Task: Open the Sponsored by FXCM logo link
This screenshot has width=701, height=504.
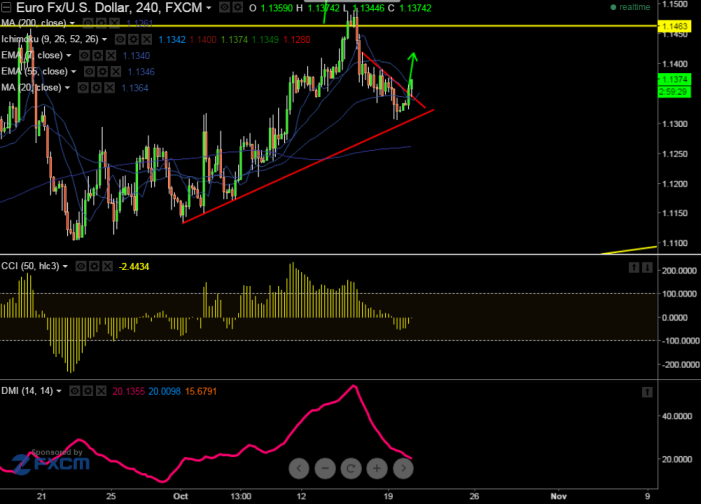Action: pos(51,462)
